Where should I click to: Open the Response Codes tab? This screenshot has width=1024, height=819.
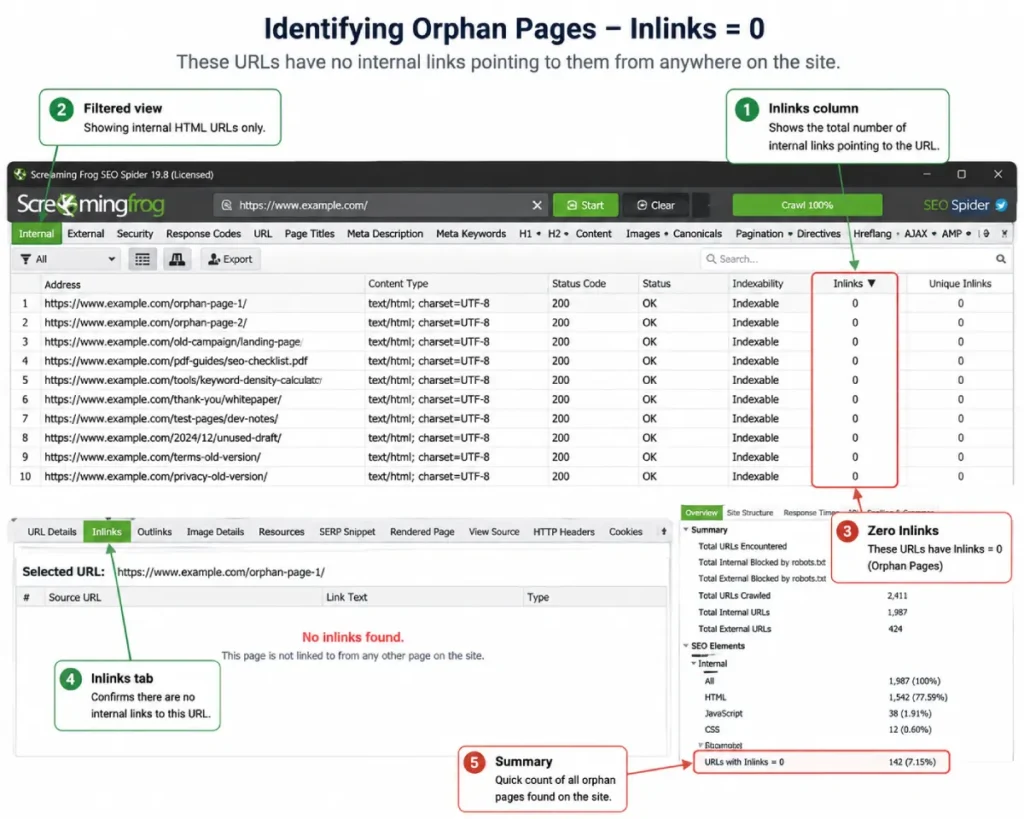(203, 234)
